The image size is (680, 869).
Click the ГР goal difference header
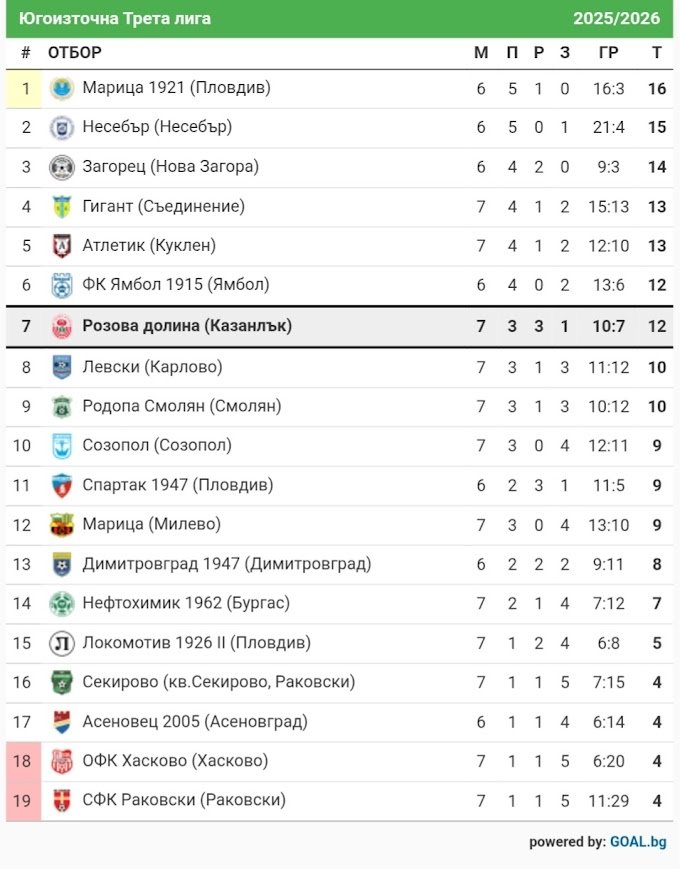(608, 53)
